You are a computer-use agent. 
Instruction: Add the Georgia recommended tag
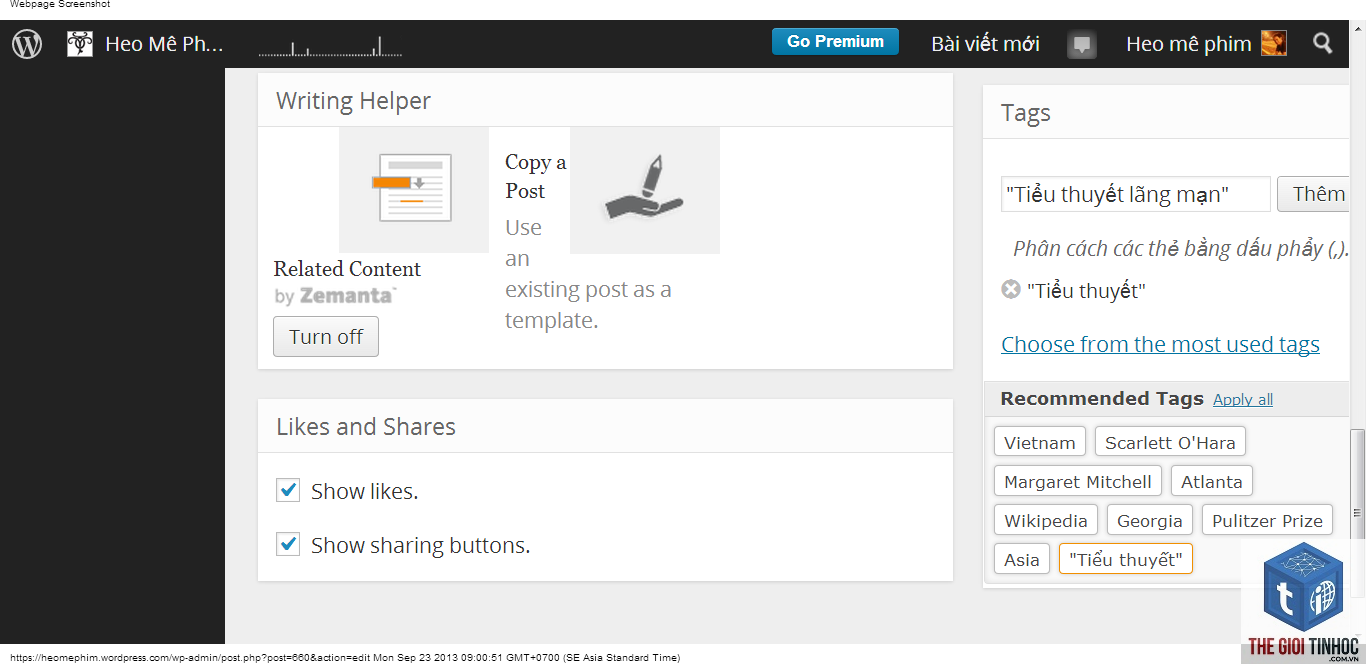tap(1150, 521)
